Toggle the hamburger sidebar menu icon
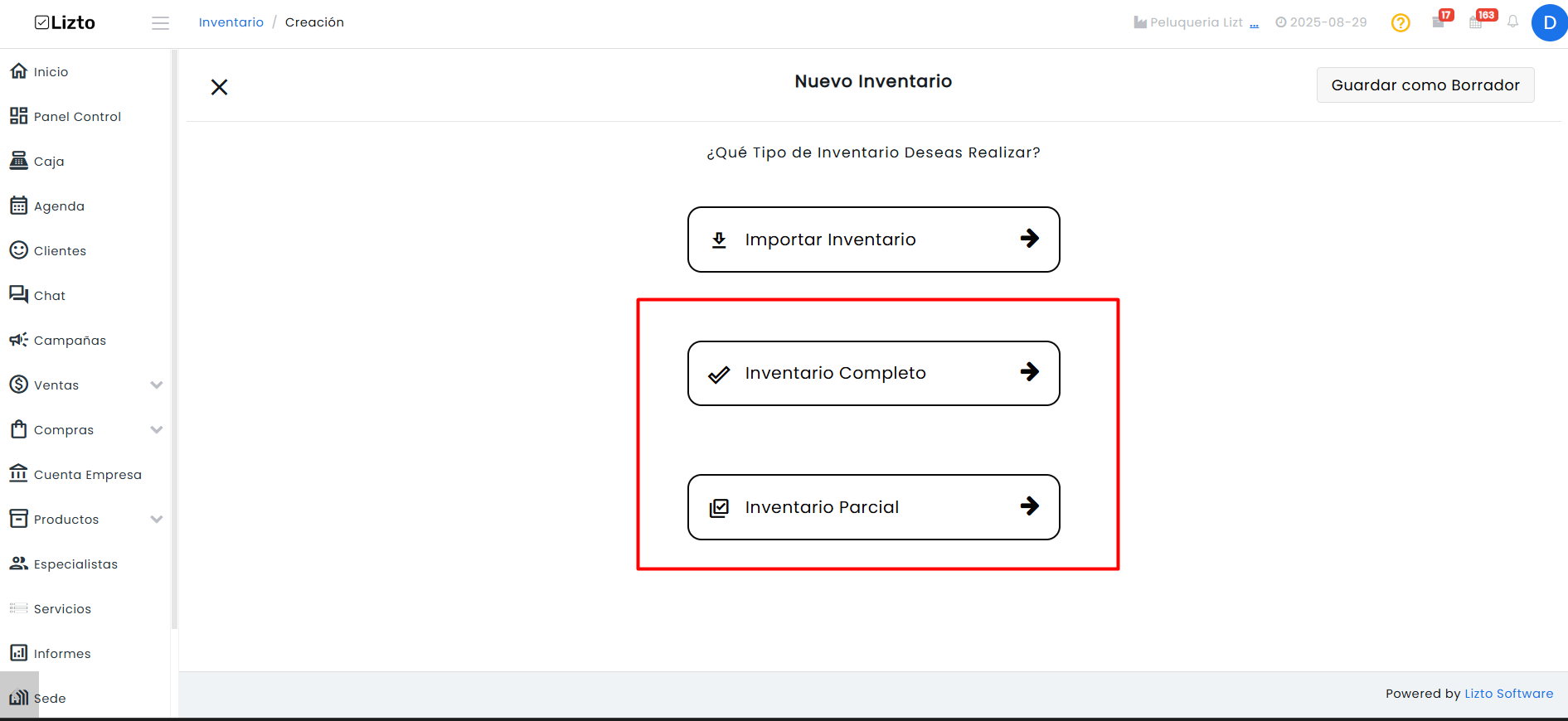 [x=161, y=23]
